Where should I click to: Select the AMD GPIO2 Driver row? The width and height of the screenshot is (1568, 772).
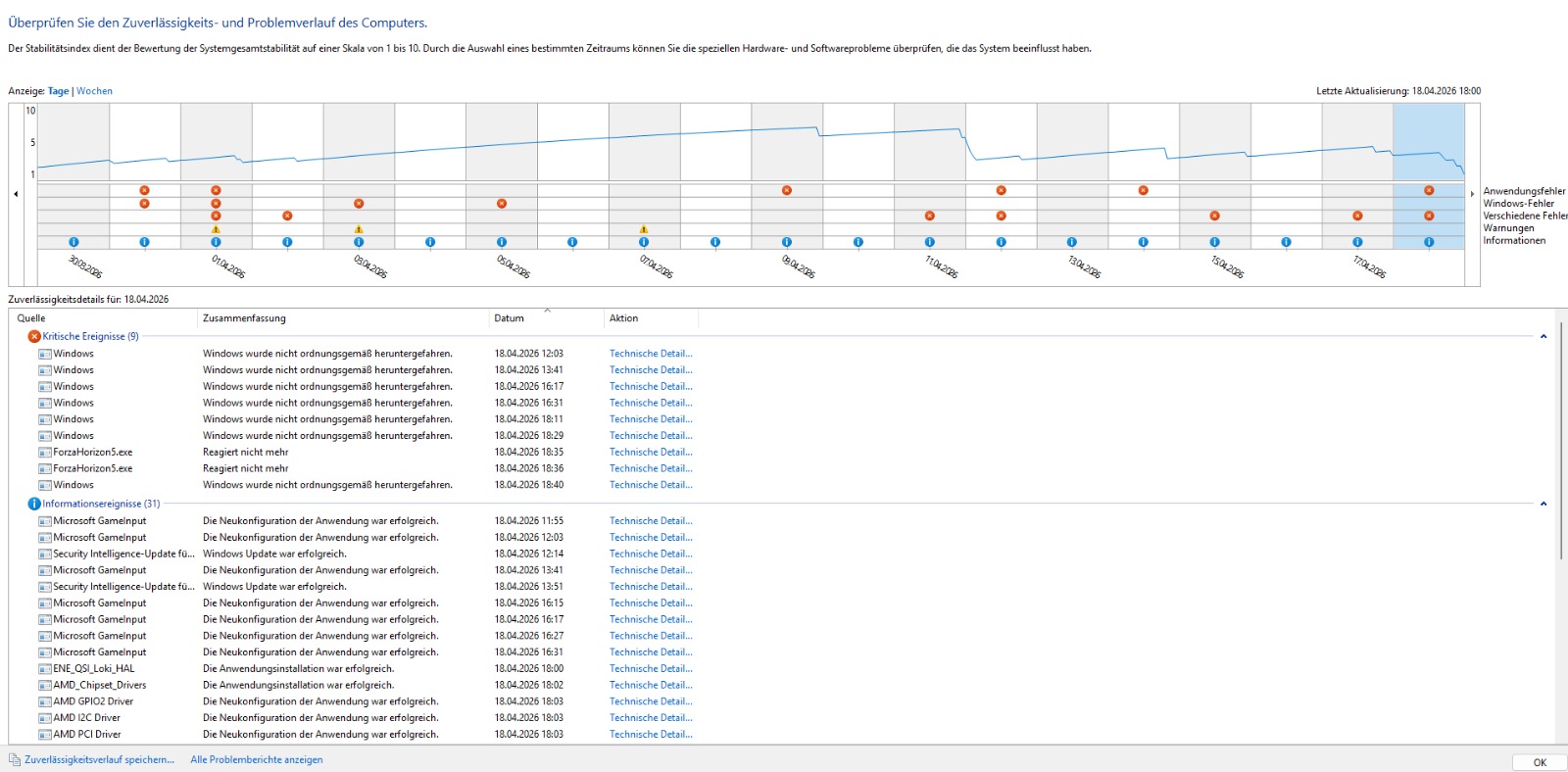click(367, 701)
